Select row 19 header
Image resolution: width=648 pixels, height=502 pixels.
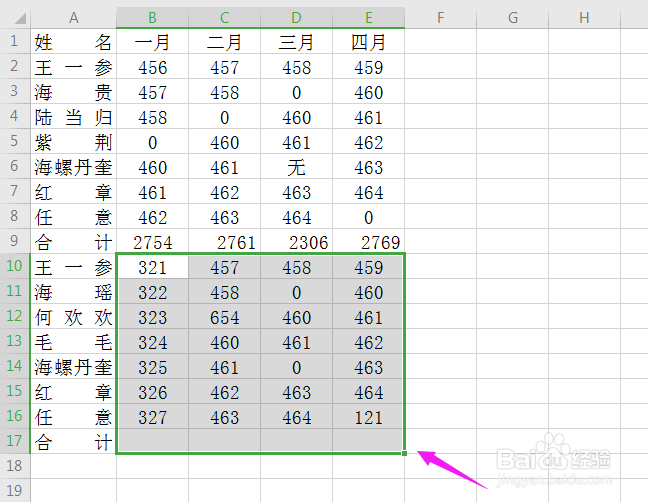(x=15, y=491)
